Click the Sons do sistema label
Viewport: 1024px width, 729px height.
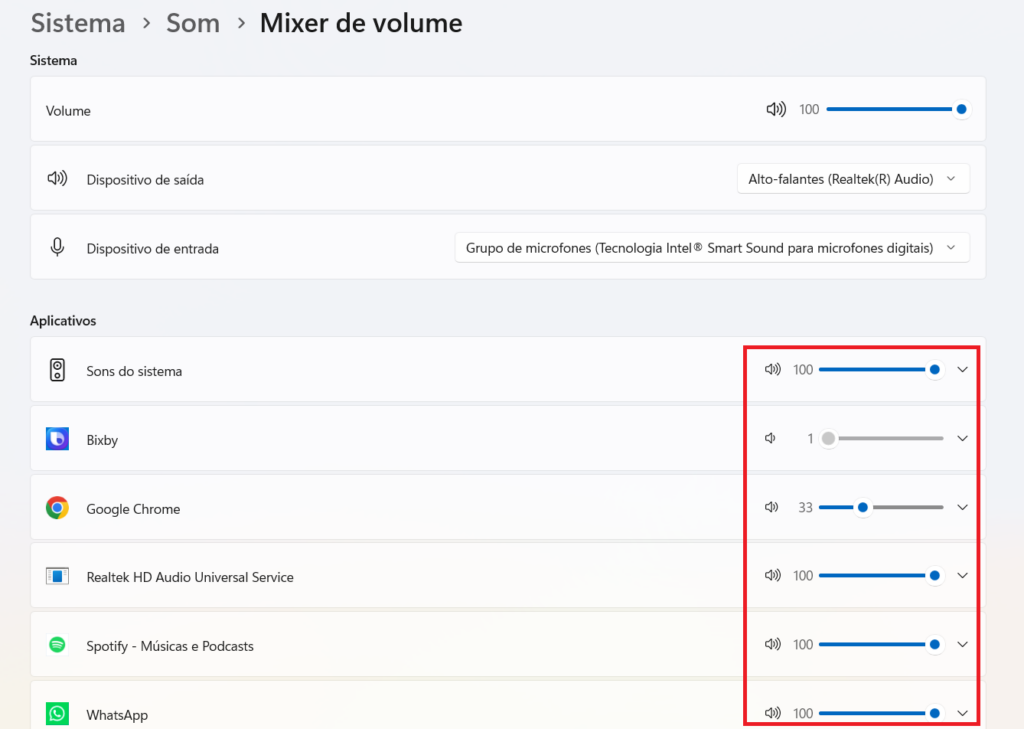click(x=134, y=371)
